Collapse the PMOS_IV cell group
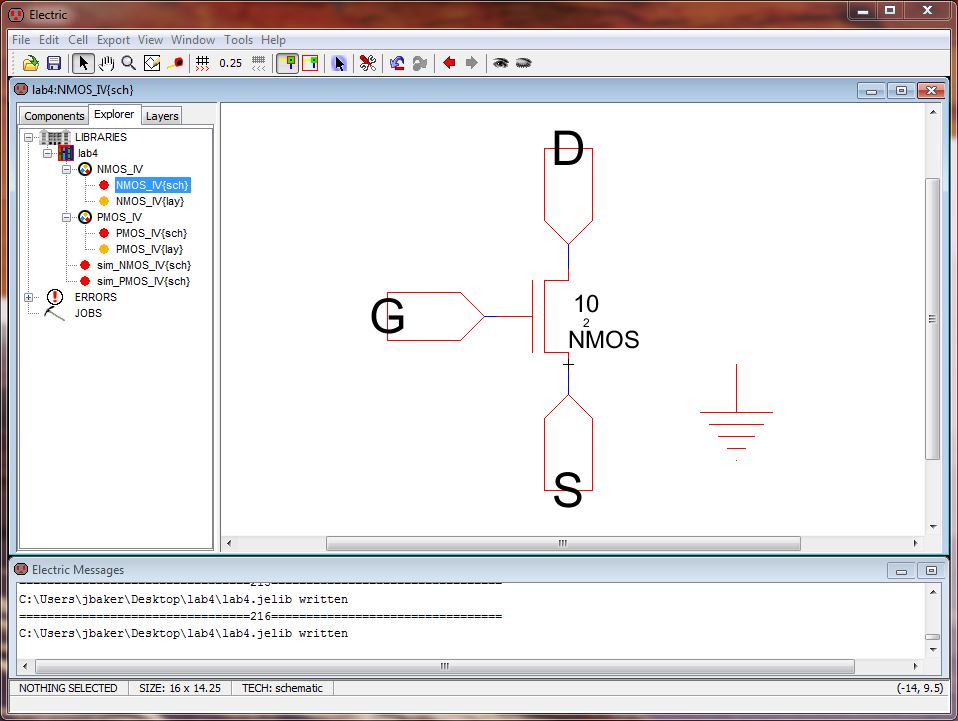 [67, 217]
